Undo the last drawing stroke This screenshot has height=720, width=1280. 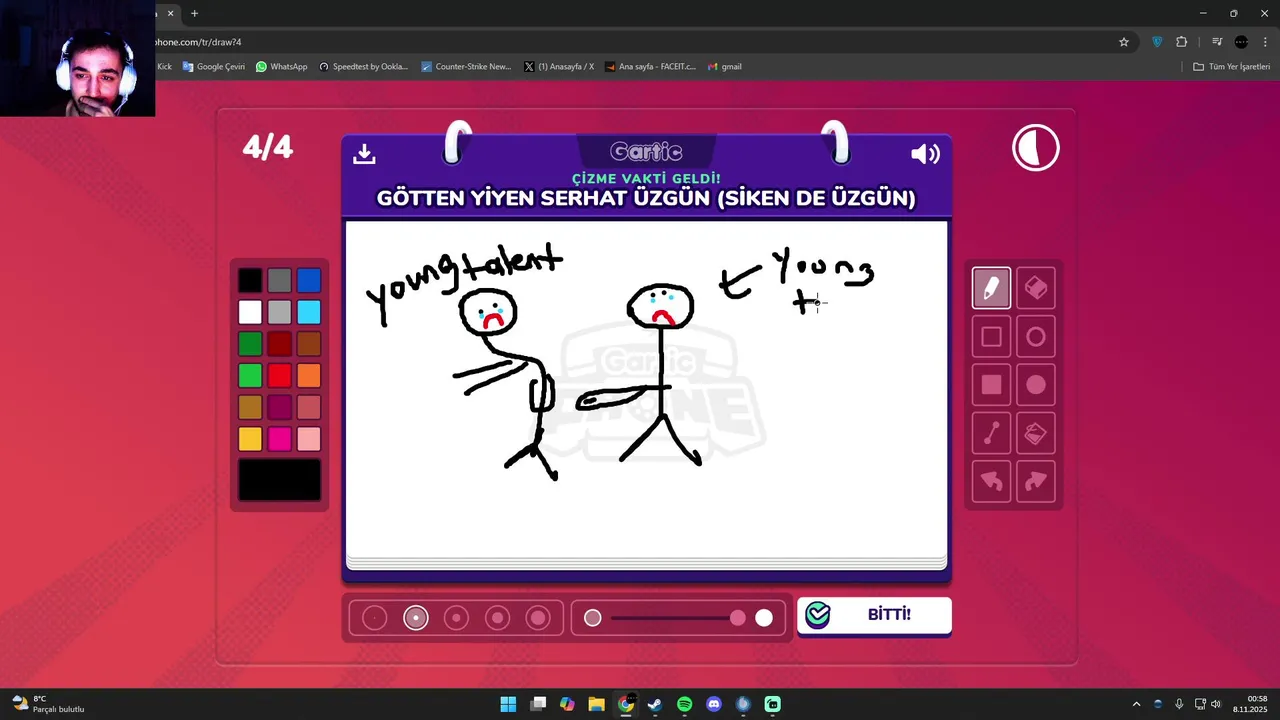pos(991,481)
